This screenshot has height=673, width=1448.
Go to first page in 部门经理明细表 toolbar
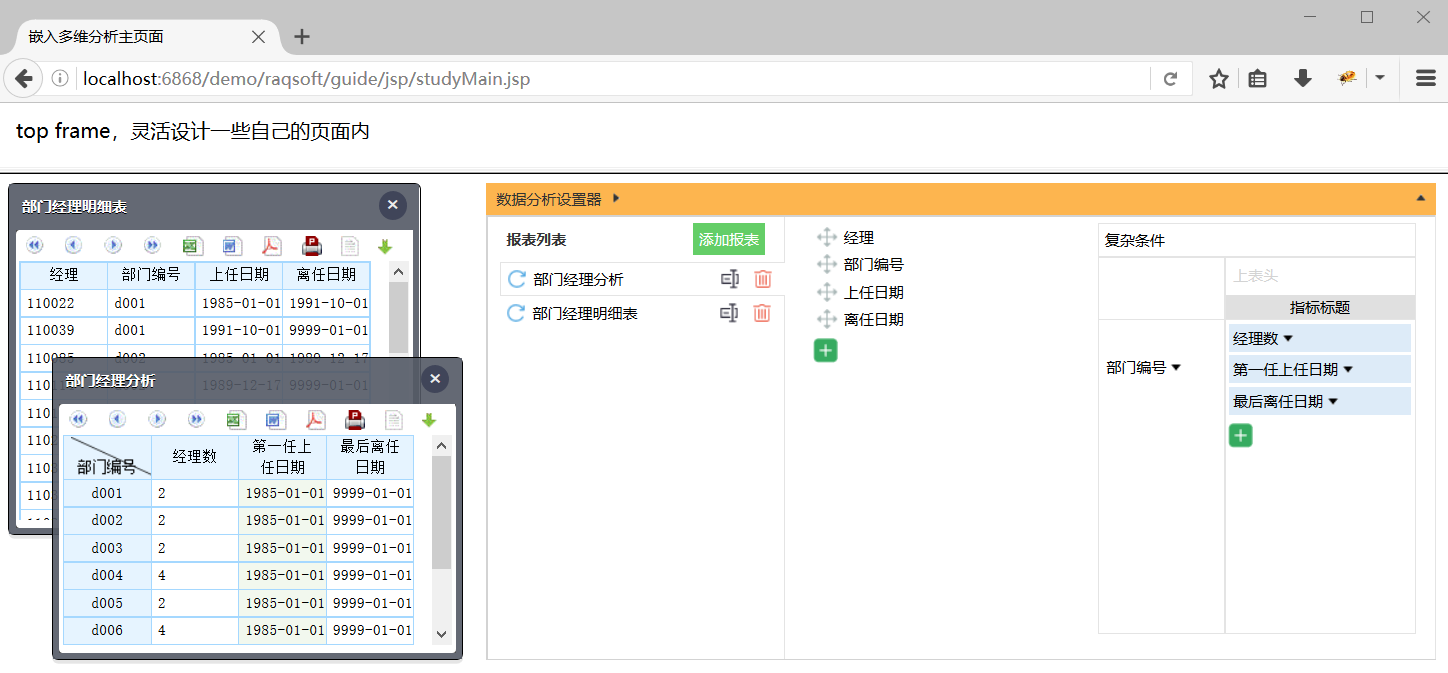[35, 245]
